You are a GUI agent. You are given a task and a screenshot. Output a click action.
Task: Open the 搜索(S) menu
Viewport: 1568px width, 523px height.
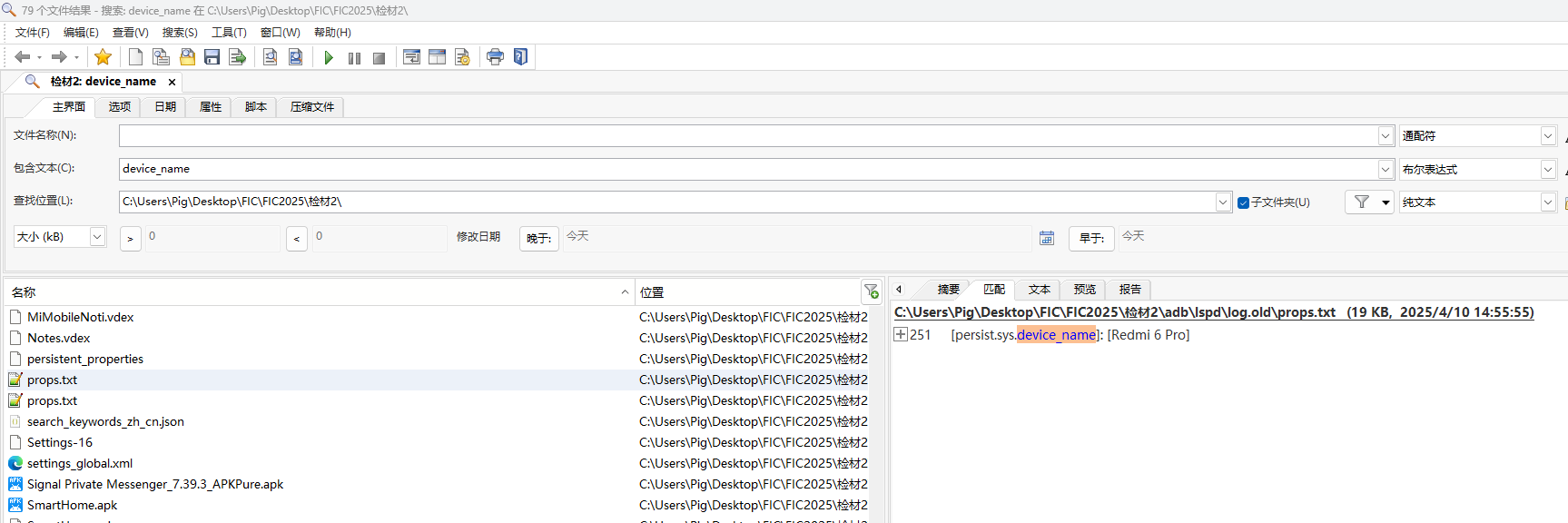(x=180, y=33)
